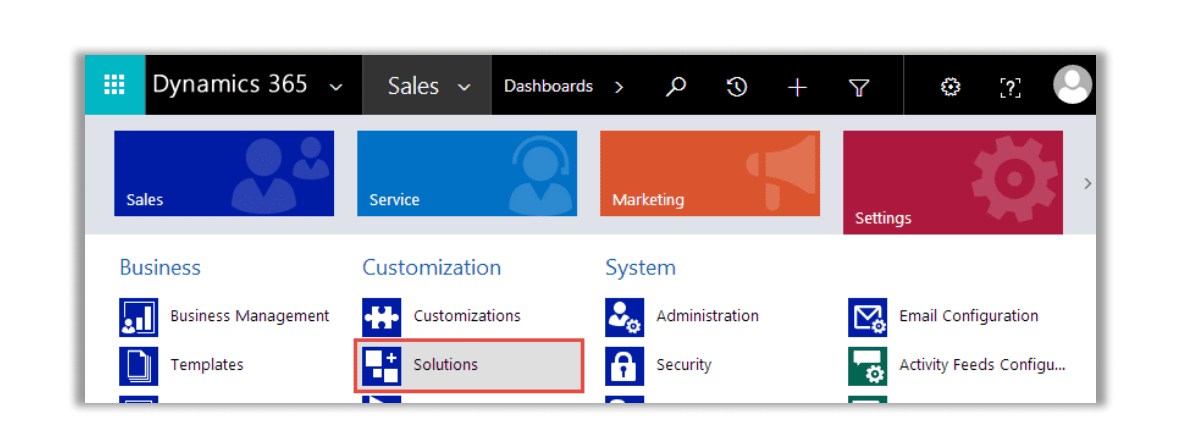Select the Service tile
Image resolution: width=1191 pixels, height=439 pixels.
[467, 173]
